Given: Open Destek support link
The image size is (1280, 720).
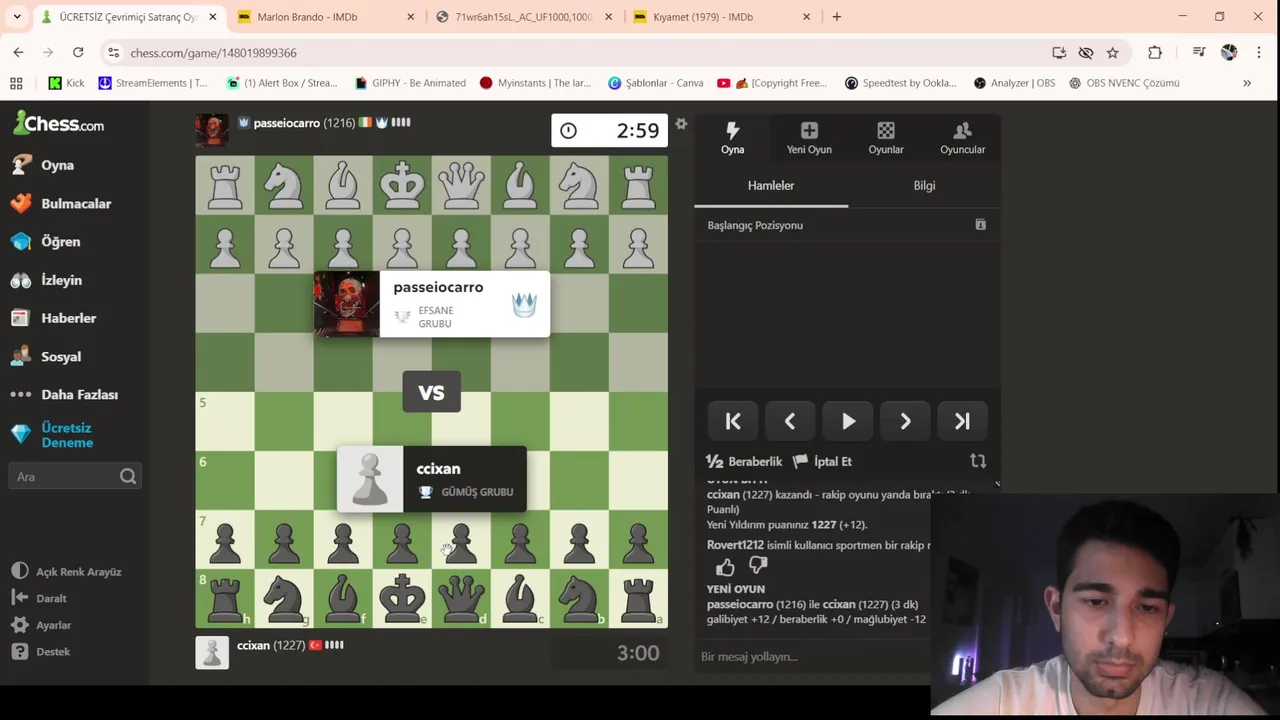Looking at the screenshot, I should pos(41,651).
